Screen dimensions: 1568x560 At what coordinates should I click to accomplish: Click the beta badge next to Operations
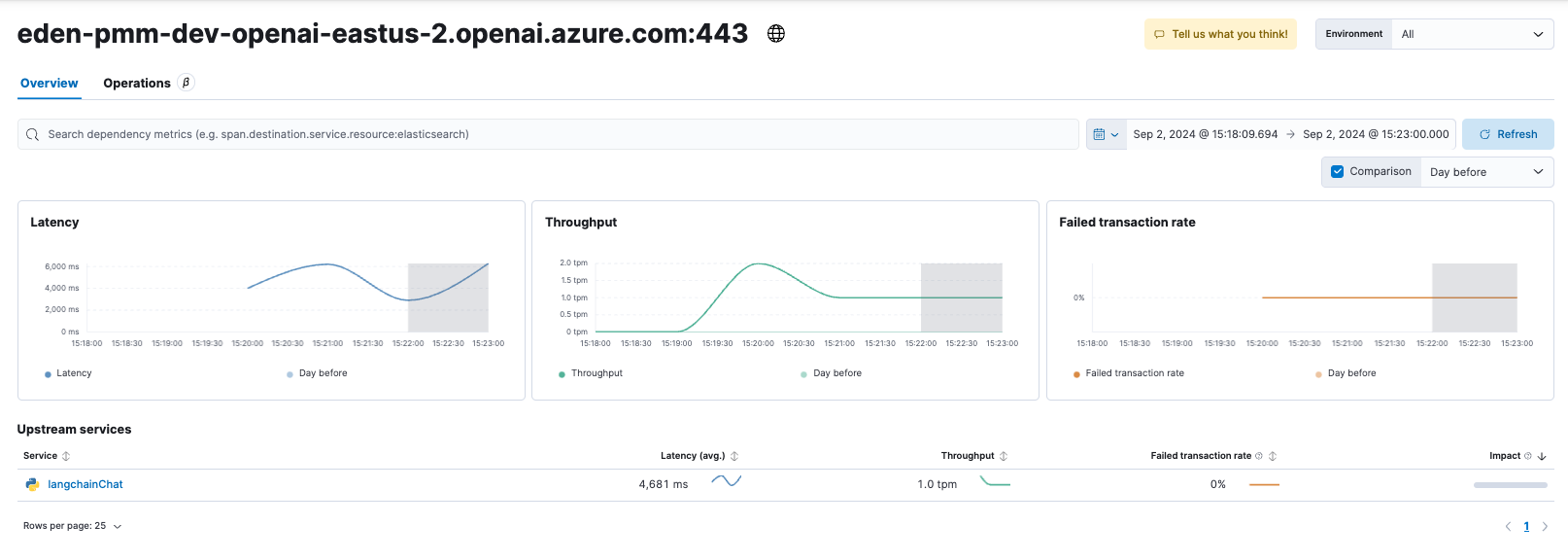tap(187, 83)
